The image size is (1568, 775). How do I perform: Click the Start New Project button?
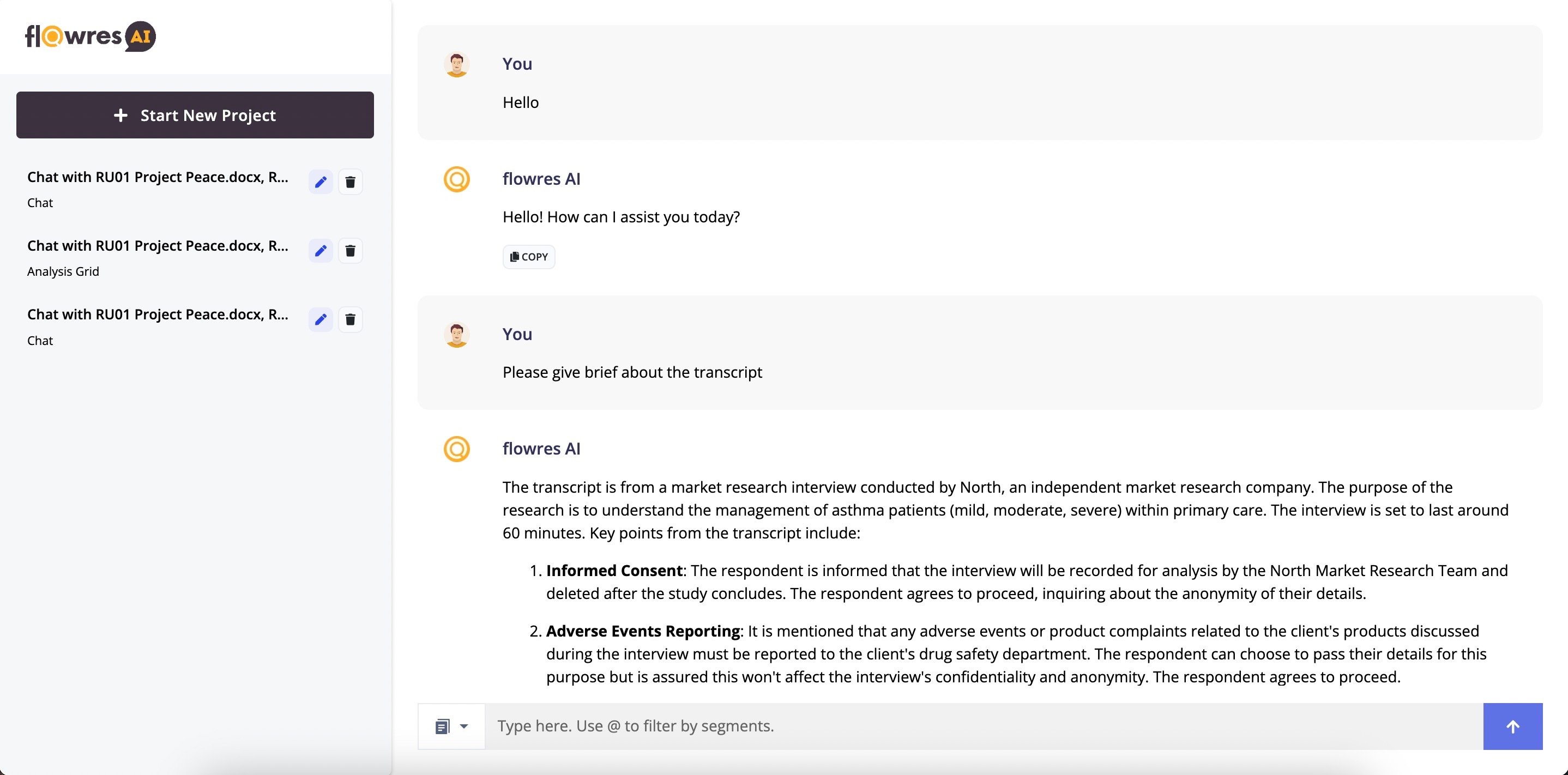[x=195, y=115]
